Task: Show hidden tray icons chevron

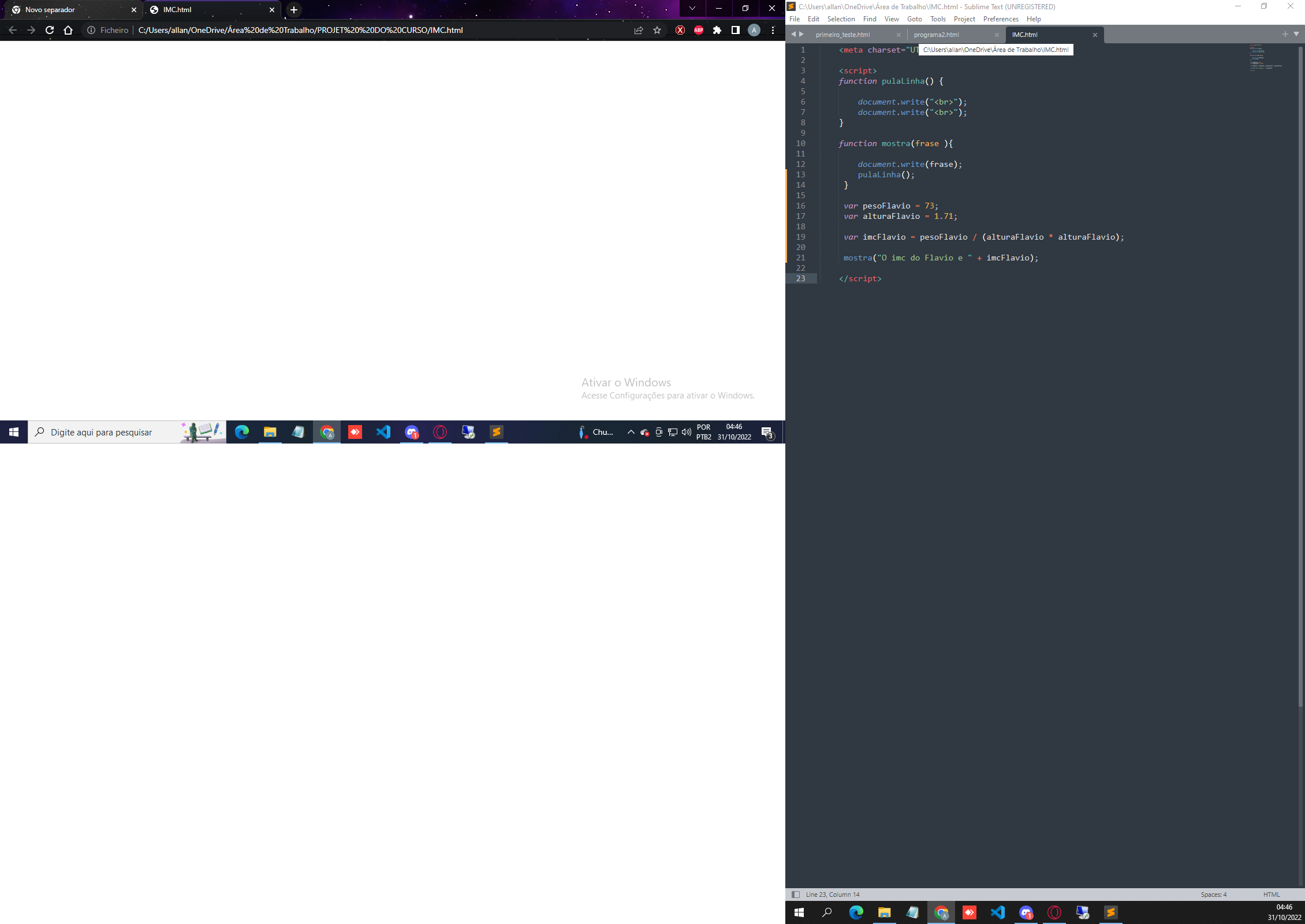Action: click(631, 432)
